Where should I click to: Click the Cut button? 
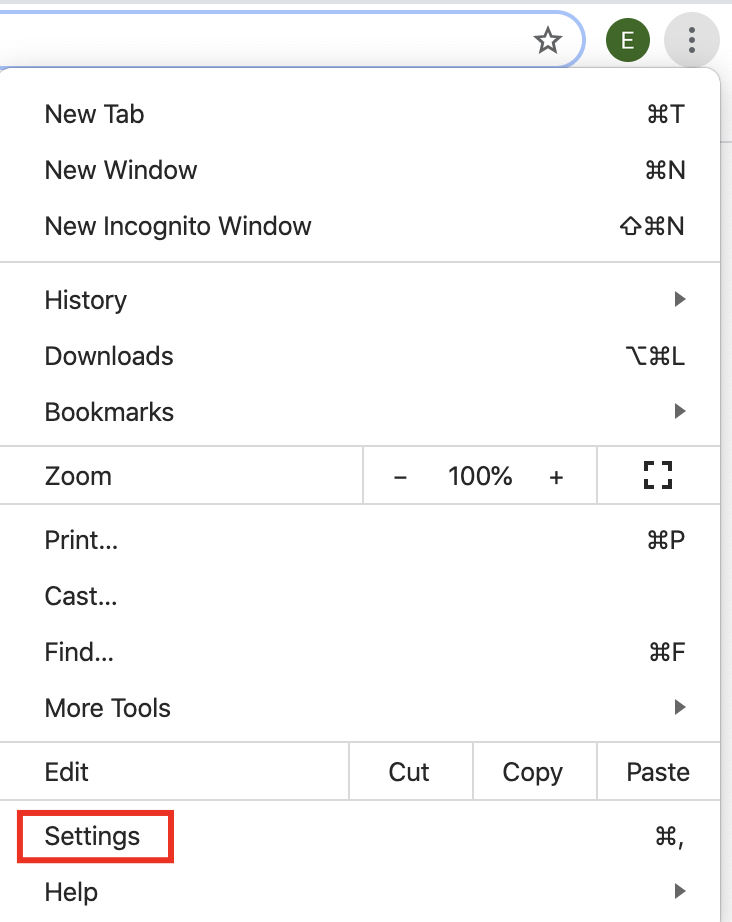[x=409, y=772]
